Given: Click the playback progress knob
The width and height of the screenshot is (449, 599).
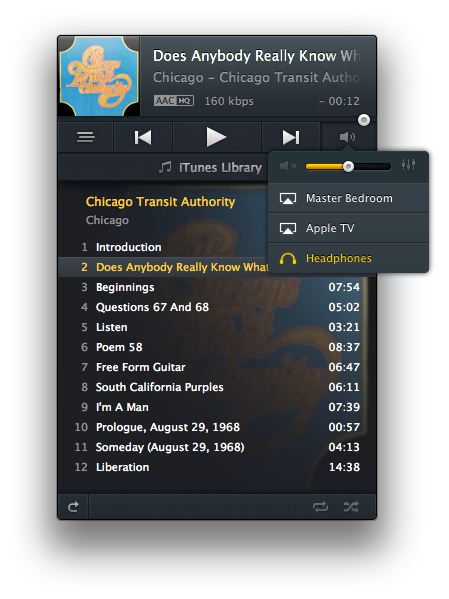Looking at the screenshot, I should pyautogui.click(x=364, y=120).
